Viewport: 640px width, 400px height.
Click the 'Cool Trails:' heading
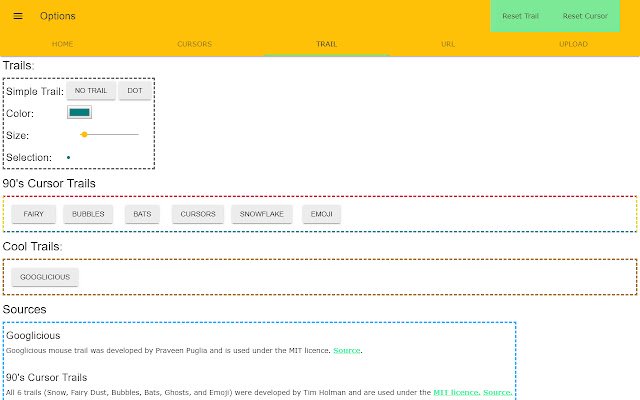(x=32, y=246)
